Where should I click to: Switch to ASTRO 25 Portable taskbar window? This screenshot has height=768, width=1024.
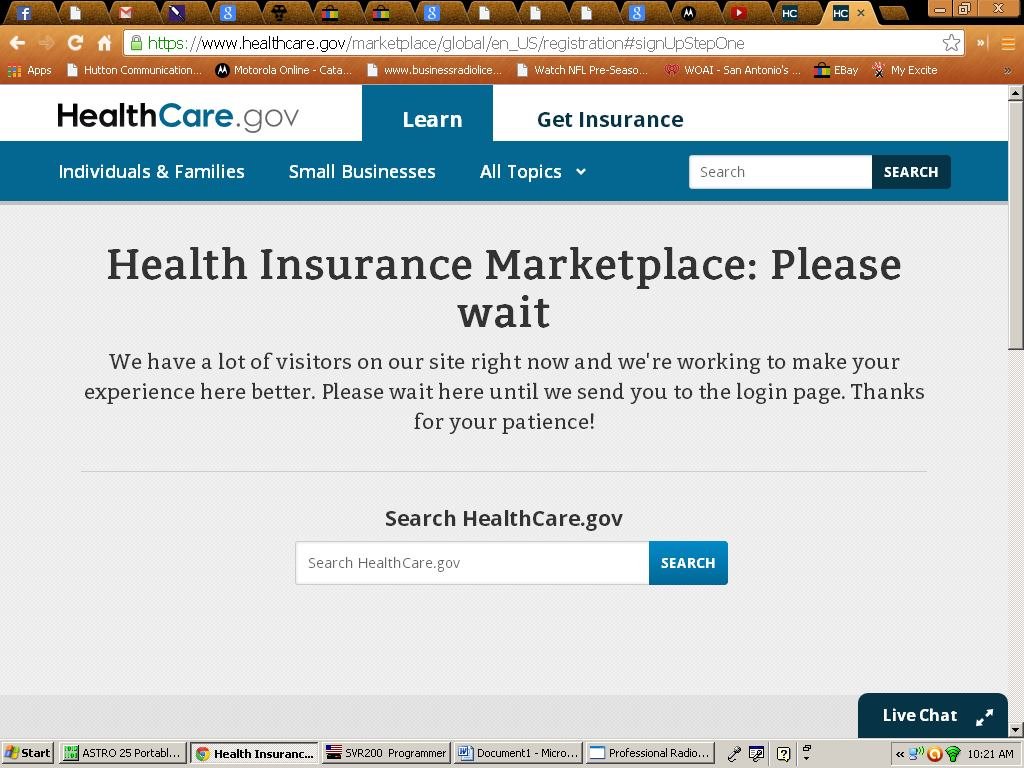[x=123, y=753]
